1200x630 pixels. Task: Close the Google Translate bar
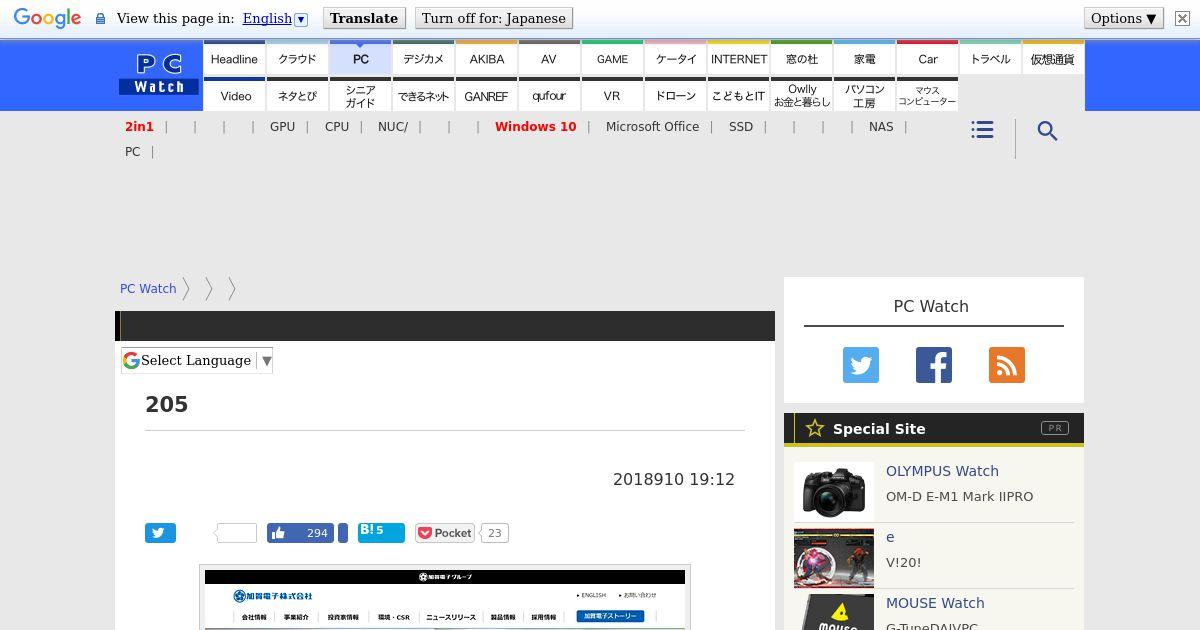point(1182,18)
